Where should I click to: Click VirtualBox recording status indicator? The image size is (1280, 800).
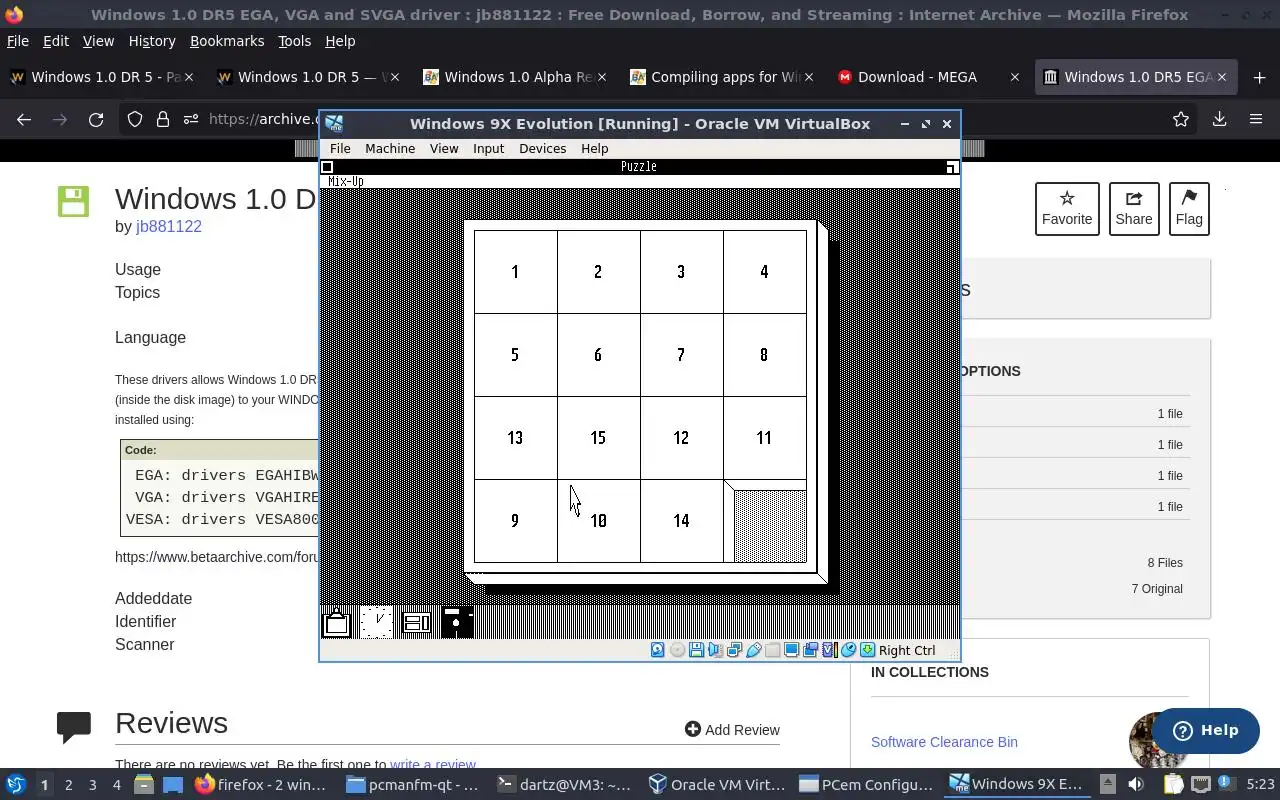810,650
